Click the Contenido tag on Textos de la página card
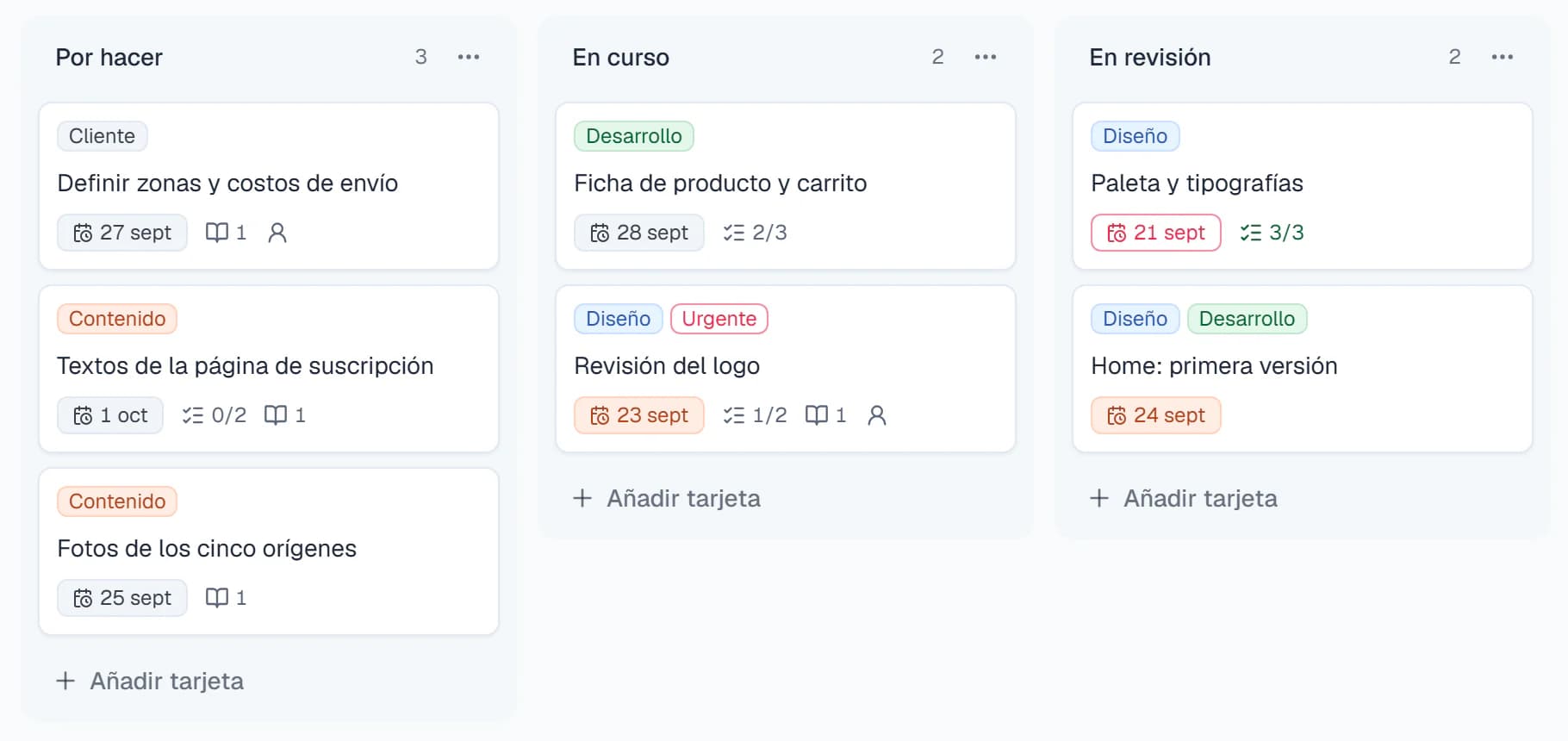1568x741 pixels. tap(117, 319)
